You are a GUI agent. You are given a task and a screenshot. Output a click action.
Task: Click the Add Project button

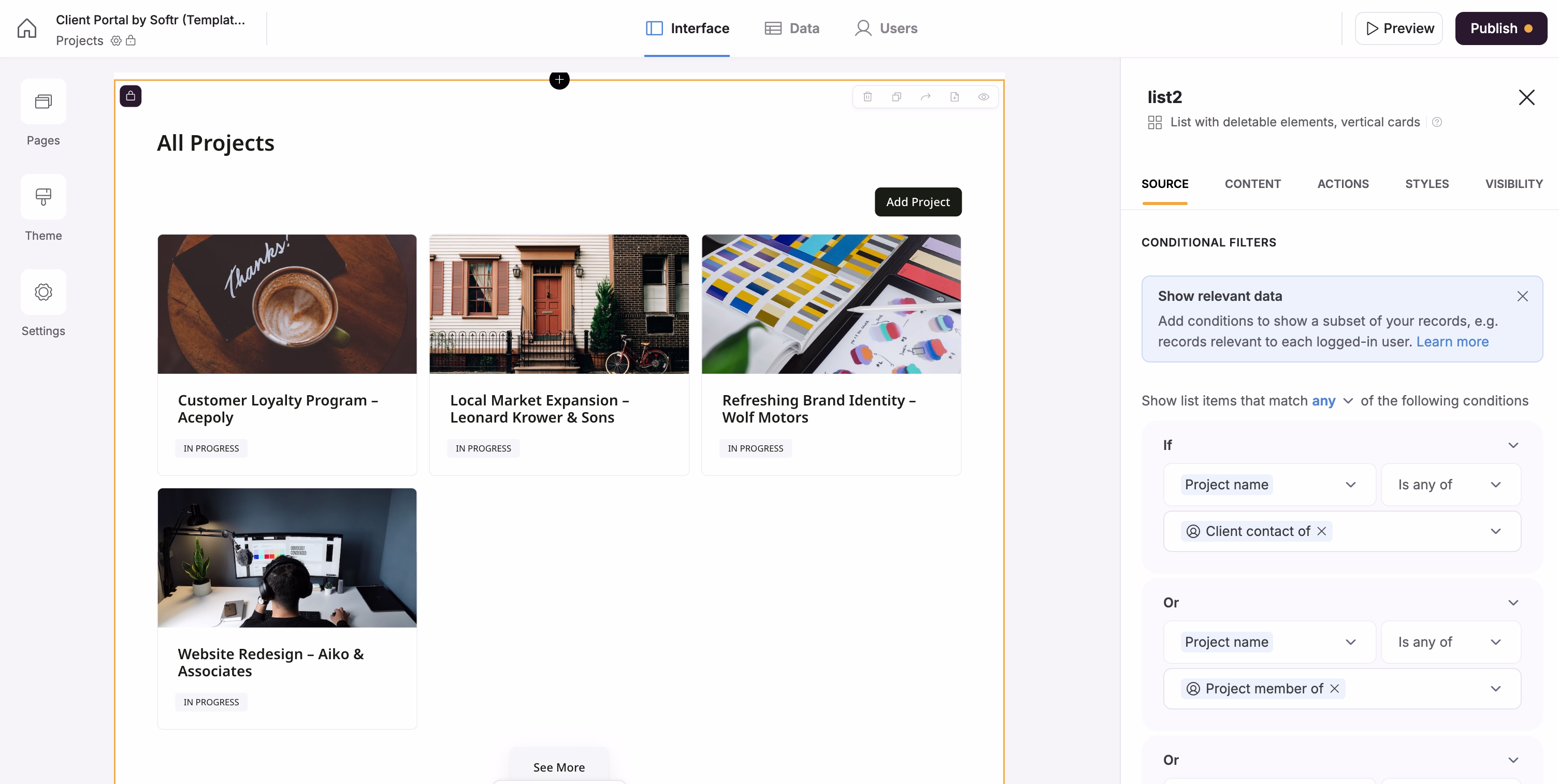click(917, 201)
